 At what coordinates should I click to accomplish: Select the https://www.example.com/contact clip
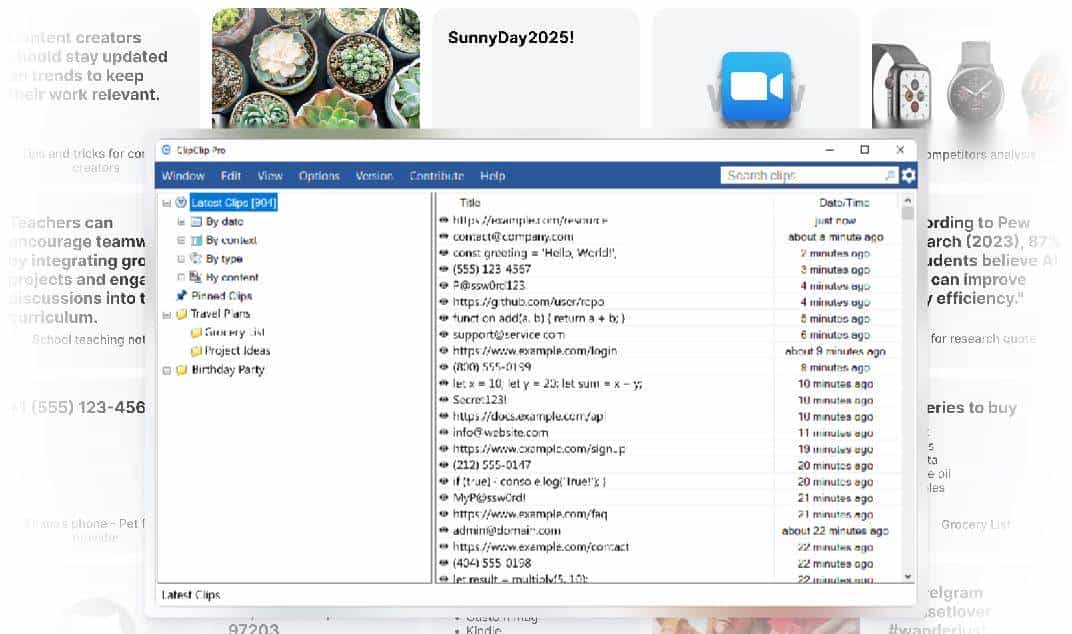pyautogui.click(x=541, y=547)
